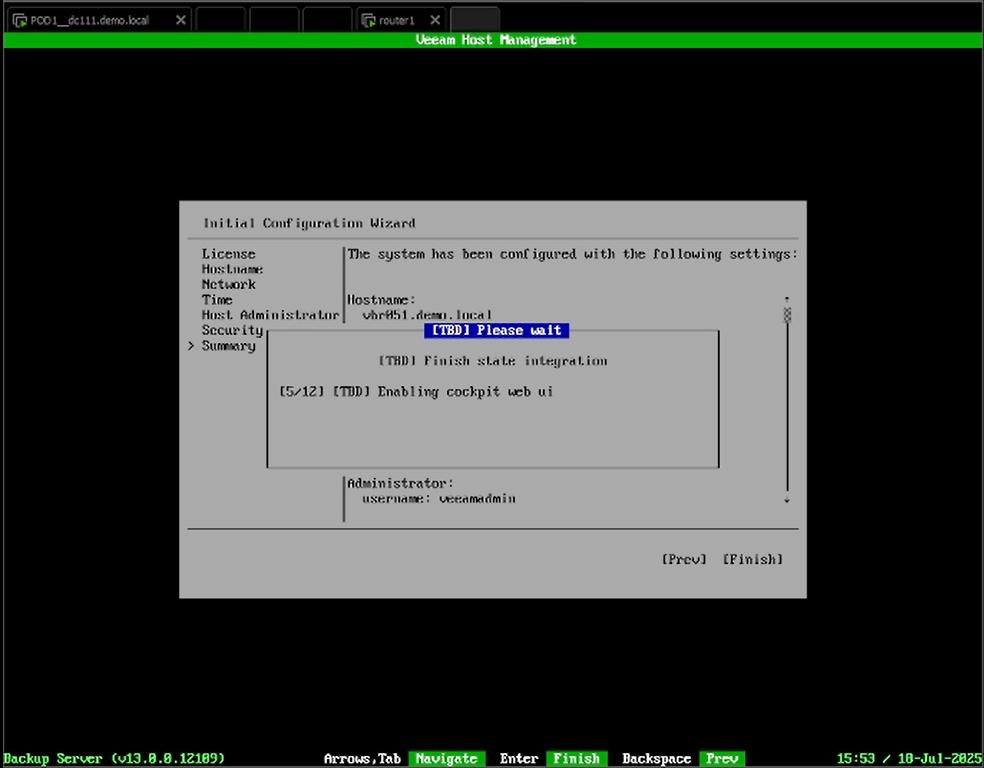Select the Host Administrator step

coord(270,315)
